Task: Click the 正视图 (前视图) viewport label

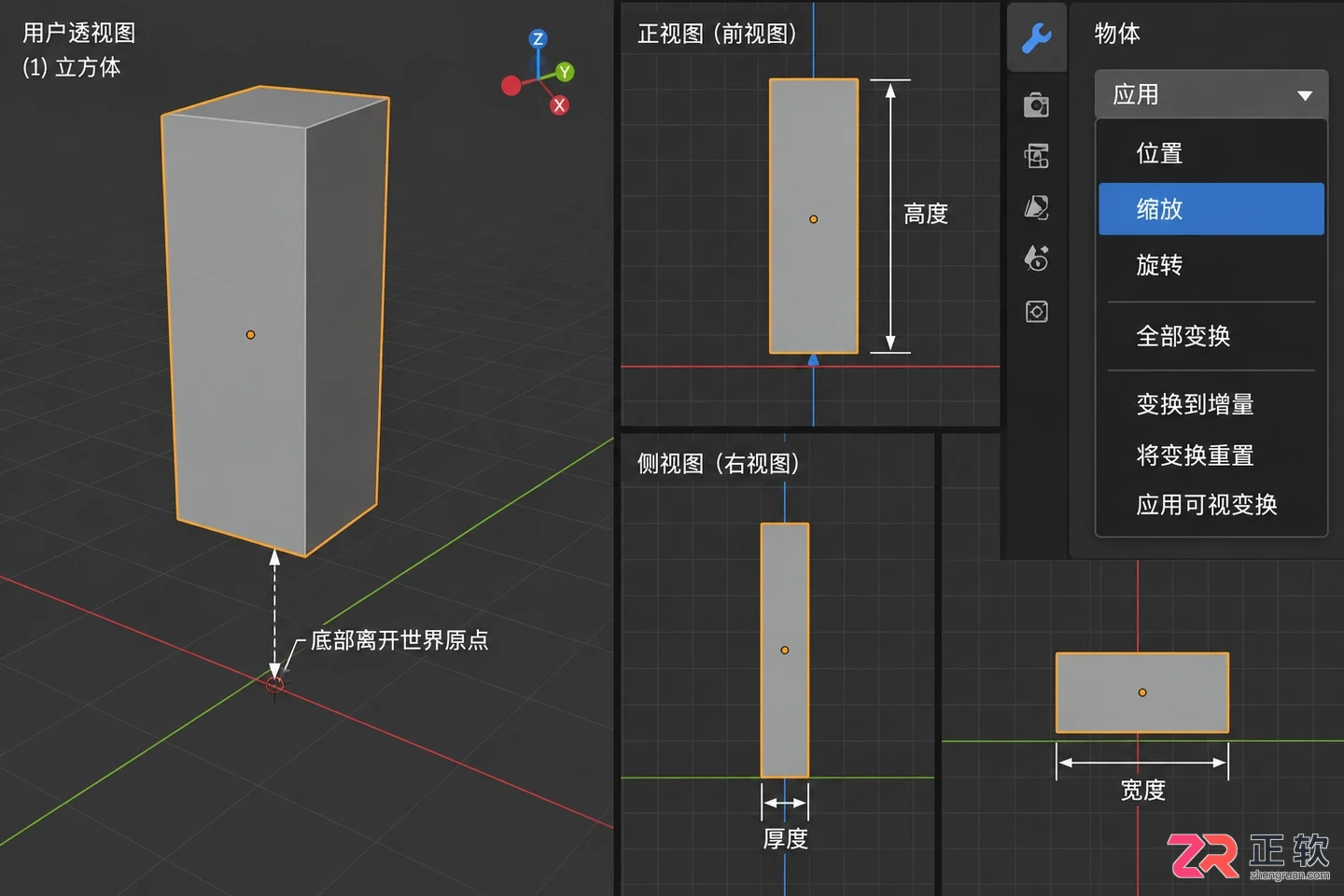Action: click(717, 34)
